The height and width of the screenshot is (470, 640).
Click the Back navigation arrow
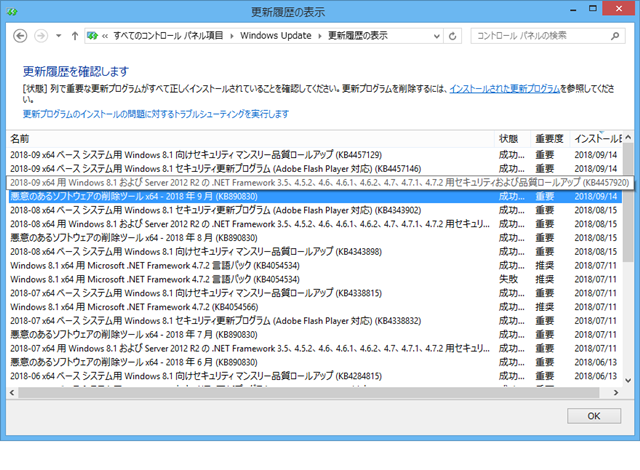click(x=20, y=36)
